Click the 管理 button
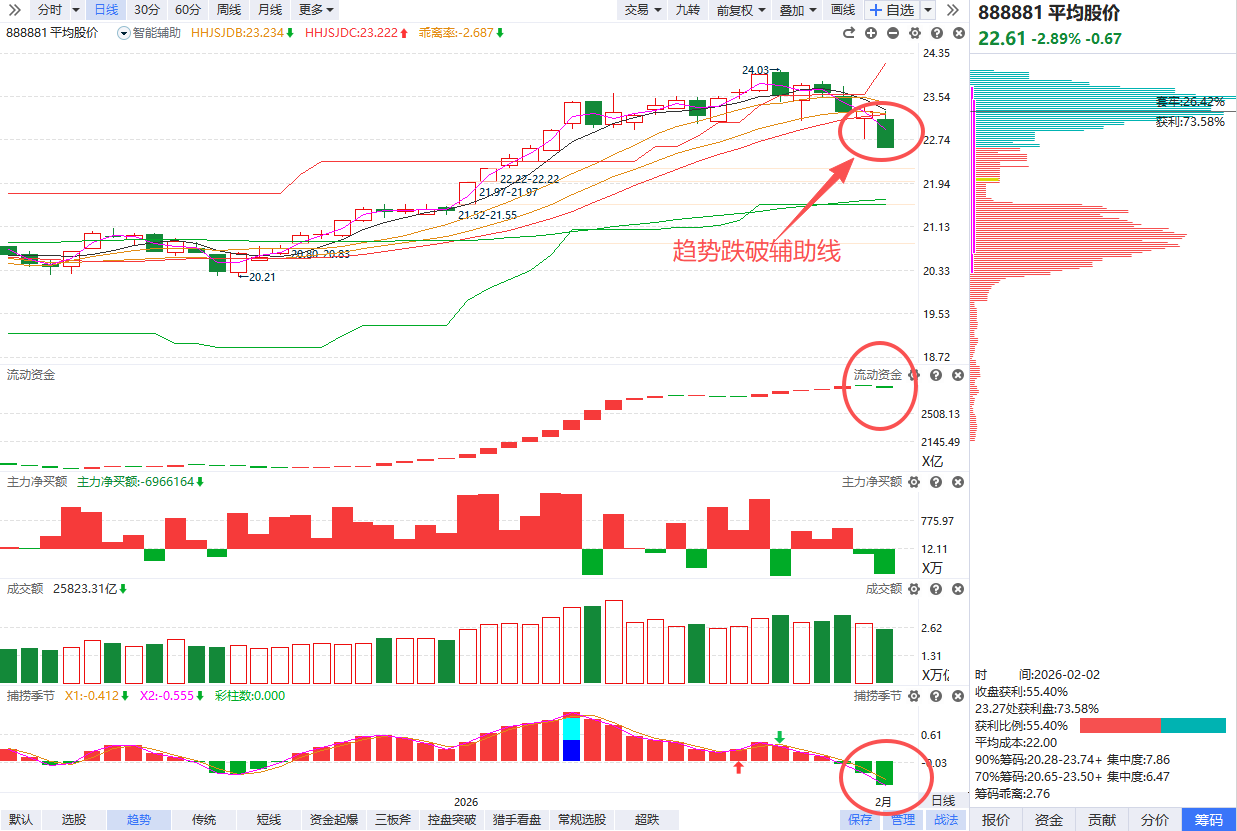Screen dimensions: 1237x831 pos(903,820)
